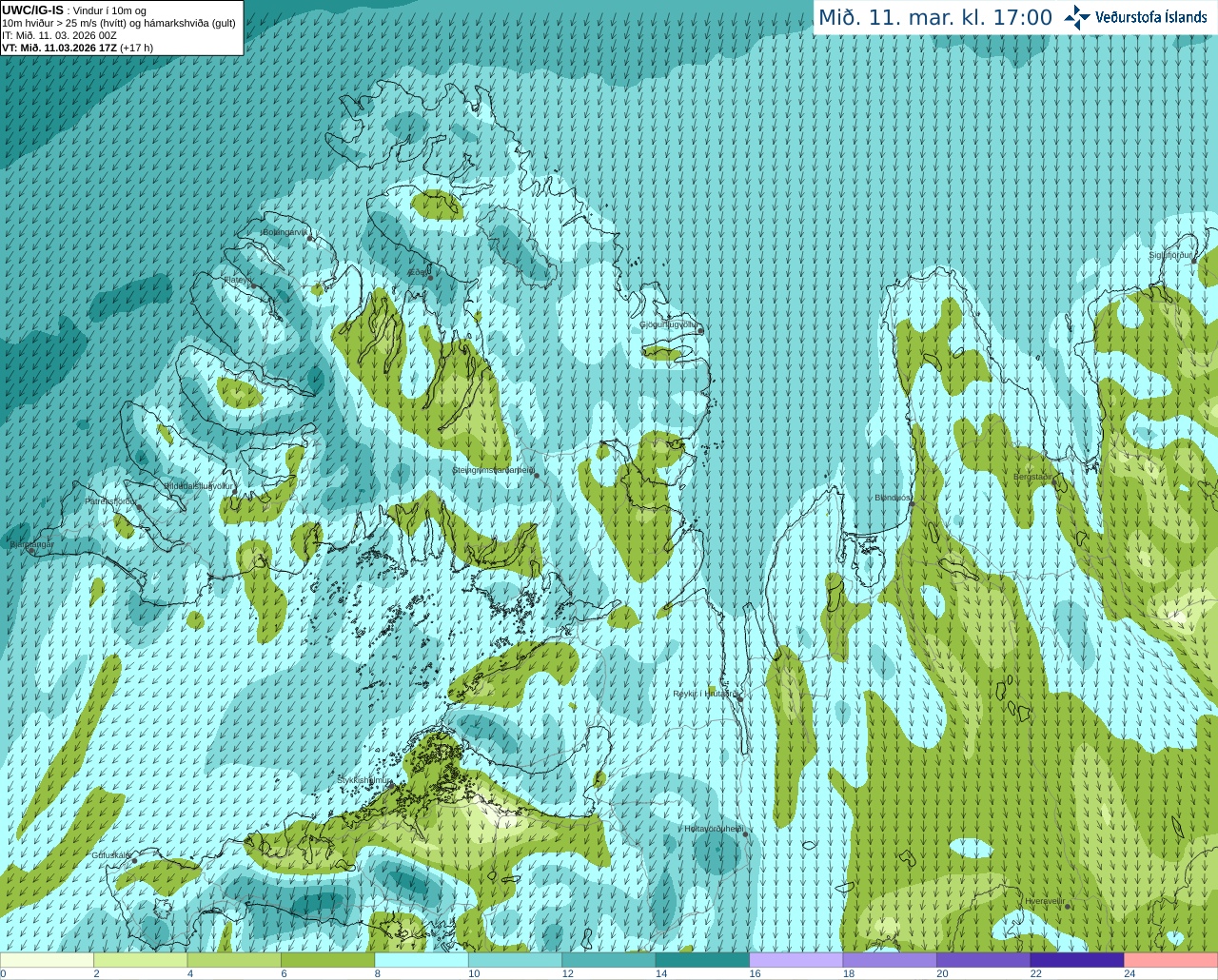Image resolution: width=1218 pixels, height=980 pixels.
Task: Click the Gjögurflugvöllur station label
Action: pos(668,324)
